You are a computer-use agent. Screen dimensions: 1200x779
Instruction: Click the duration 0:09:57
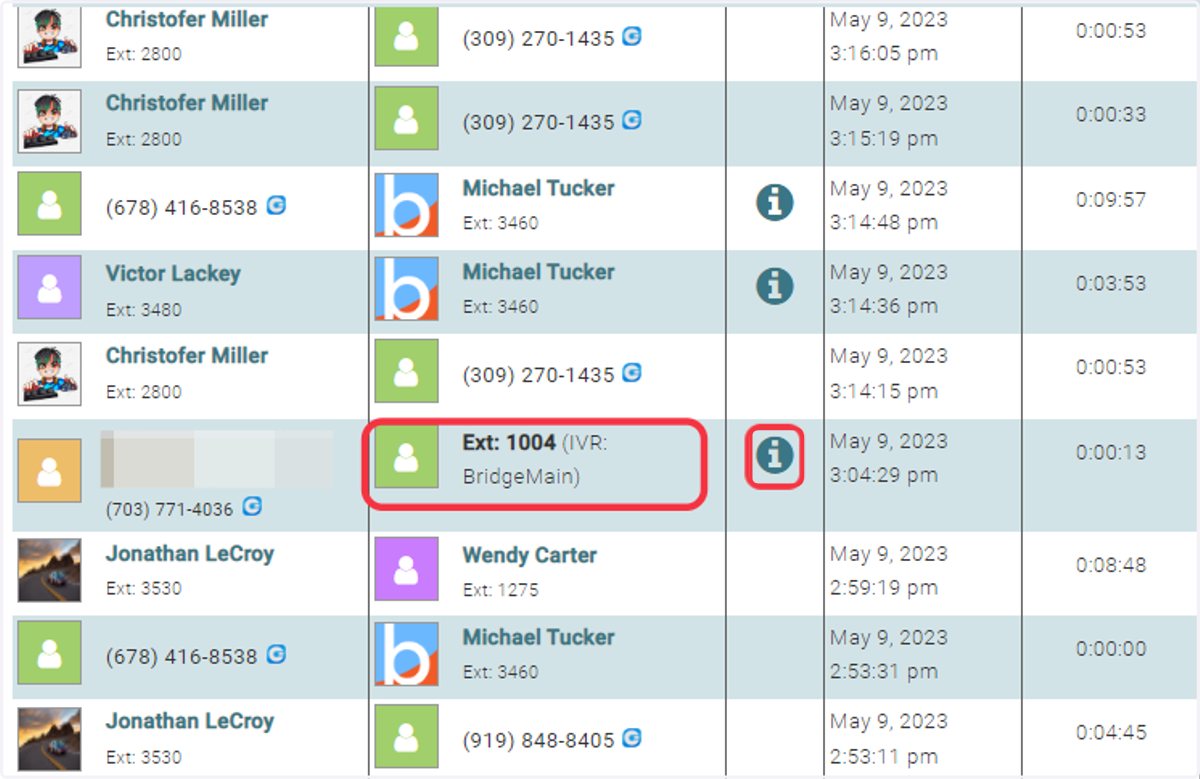[x=1111, y=200]
